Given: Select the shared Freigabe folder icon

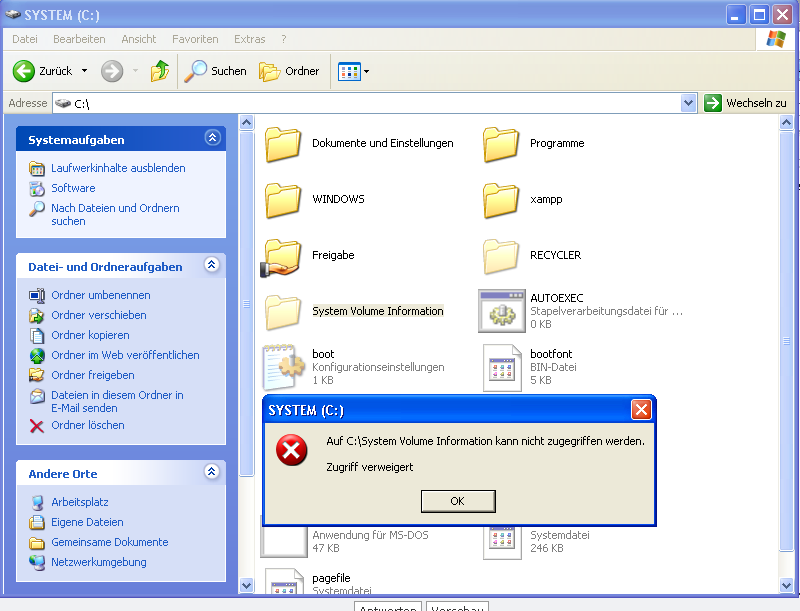Looking at the screenshot, I should click(x=281, y=258).
